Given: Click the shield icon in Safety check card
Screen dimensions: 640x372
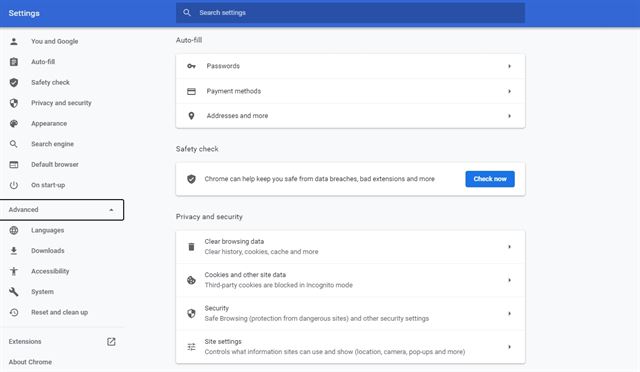Looking at the screenshot, I should tap(191, 179).
